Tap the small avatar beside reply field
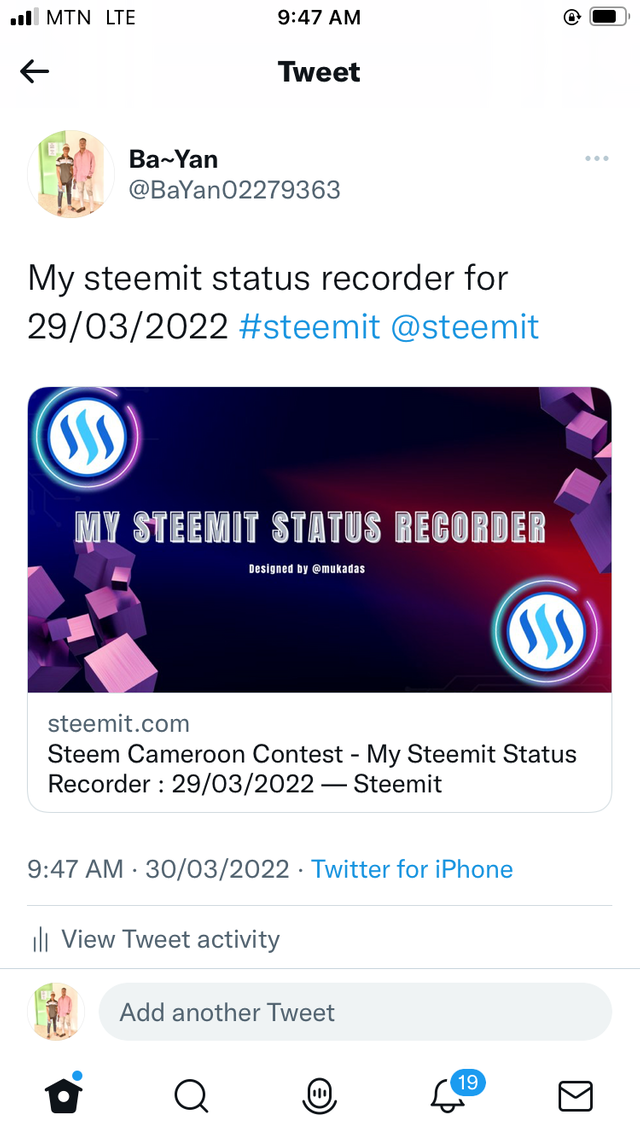Image resolution: width=640 pixels, height=1138 pixels. point(57,1012)
